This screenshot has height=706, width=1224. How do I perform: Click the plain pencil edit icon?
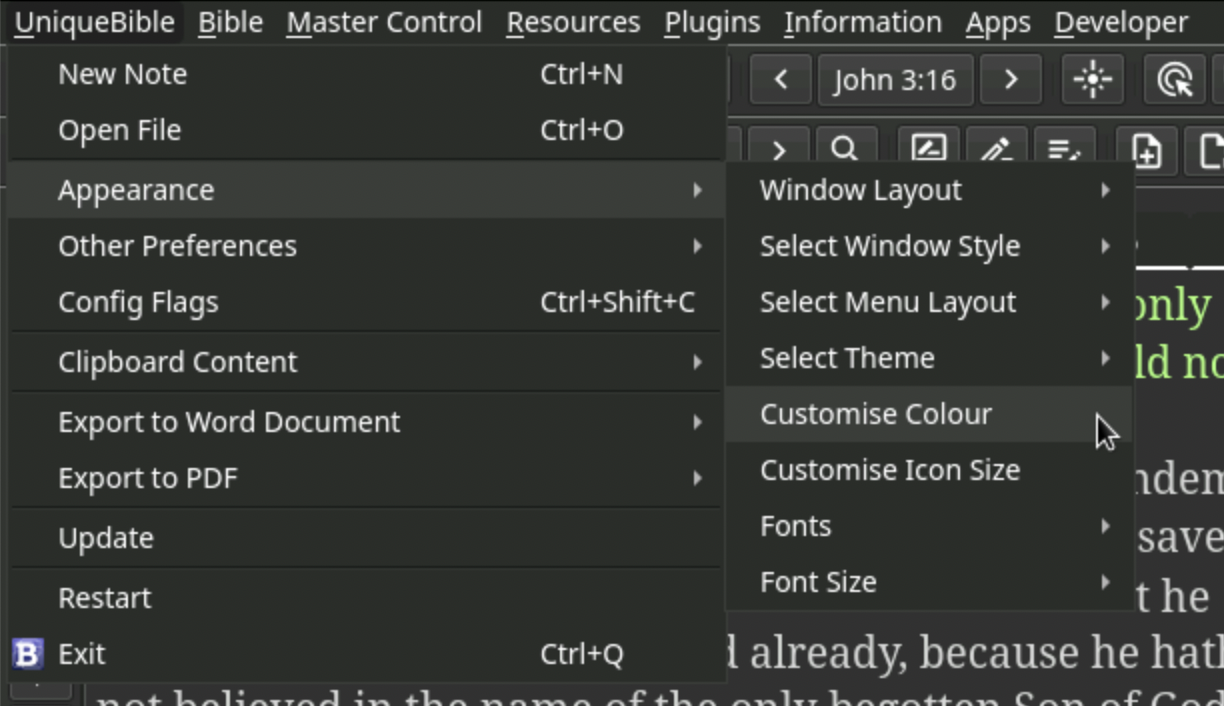[x=995, y=149]
